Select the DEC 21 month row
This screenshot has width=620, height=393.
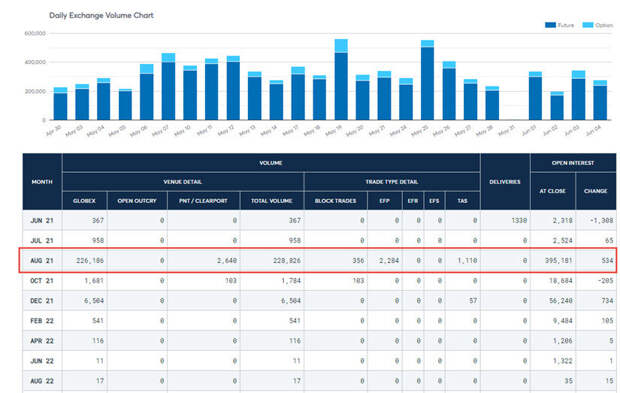coord(319,301)
